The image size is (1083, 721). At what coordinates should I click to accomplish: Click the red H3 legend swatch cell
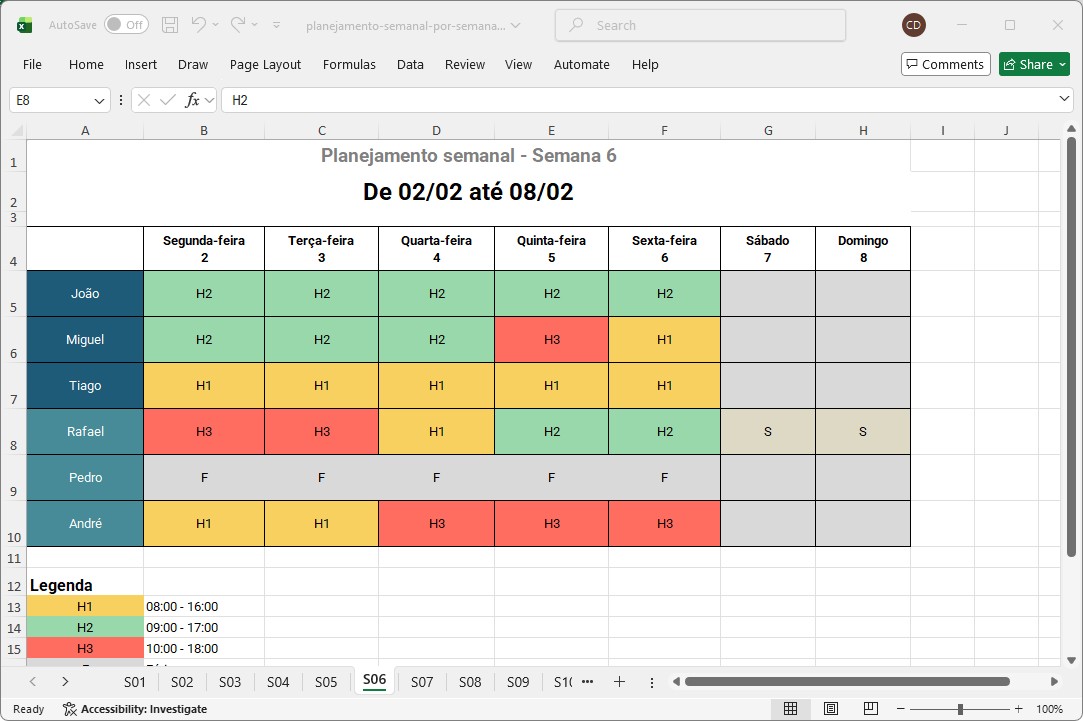coord(85,648)
